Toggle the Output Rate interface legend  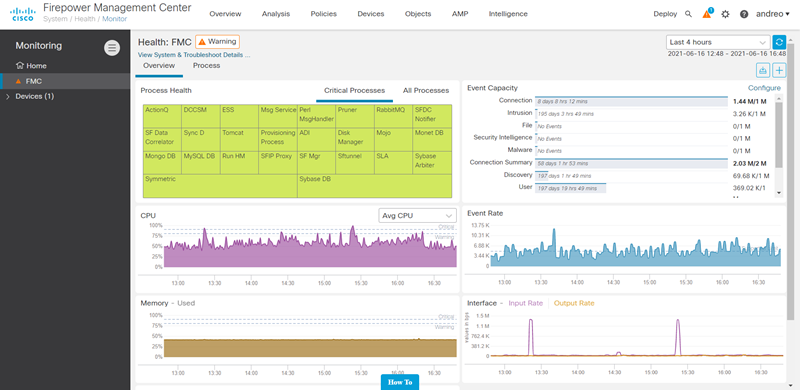[x=574, y=303]
